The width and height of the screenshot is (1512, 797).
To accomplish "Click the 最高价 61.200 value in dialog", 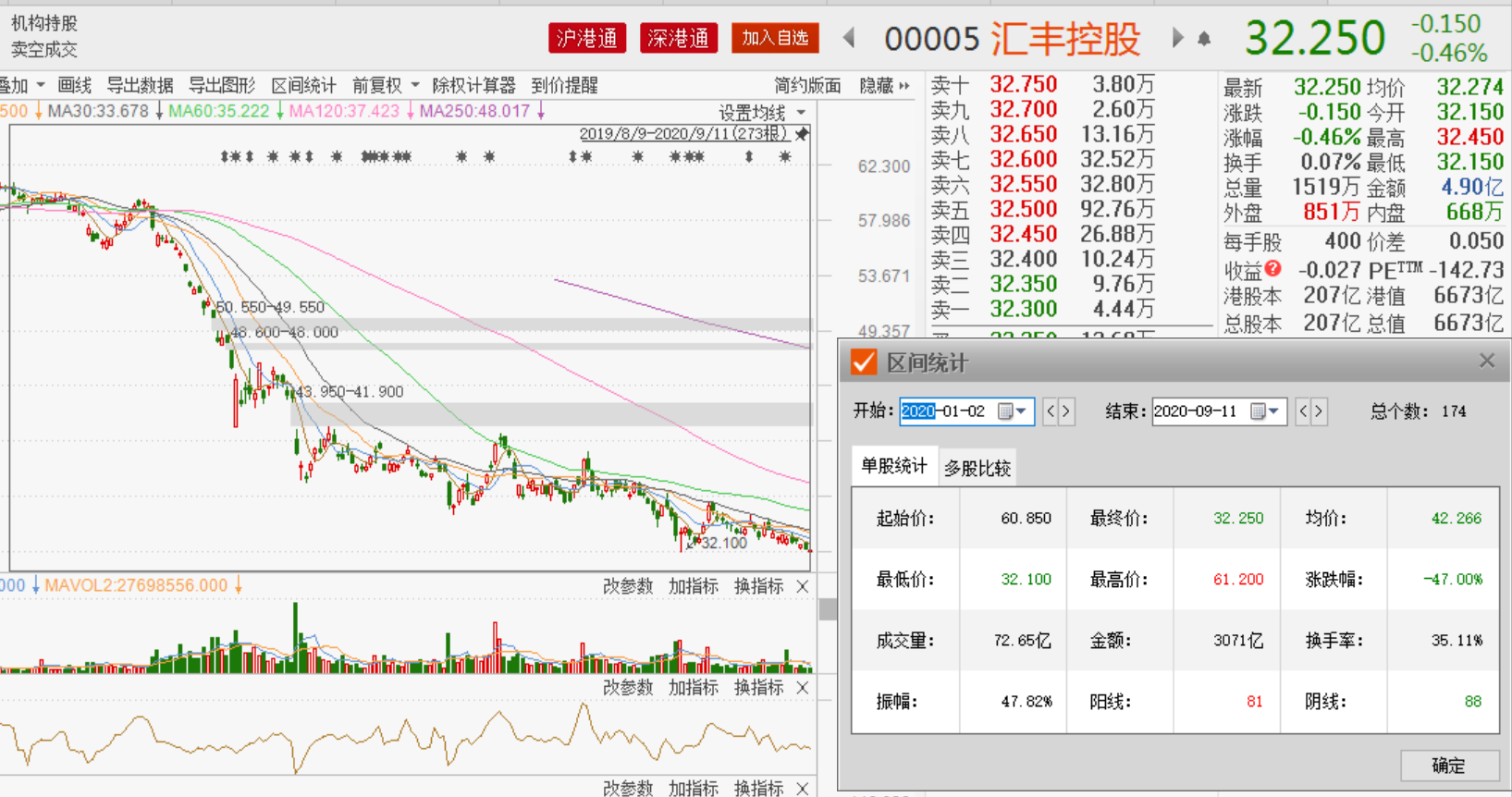I will click(1238, 580).
